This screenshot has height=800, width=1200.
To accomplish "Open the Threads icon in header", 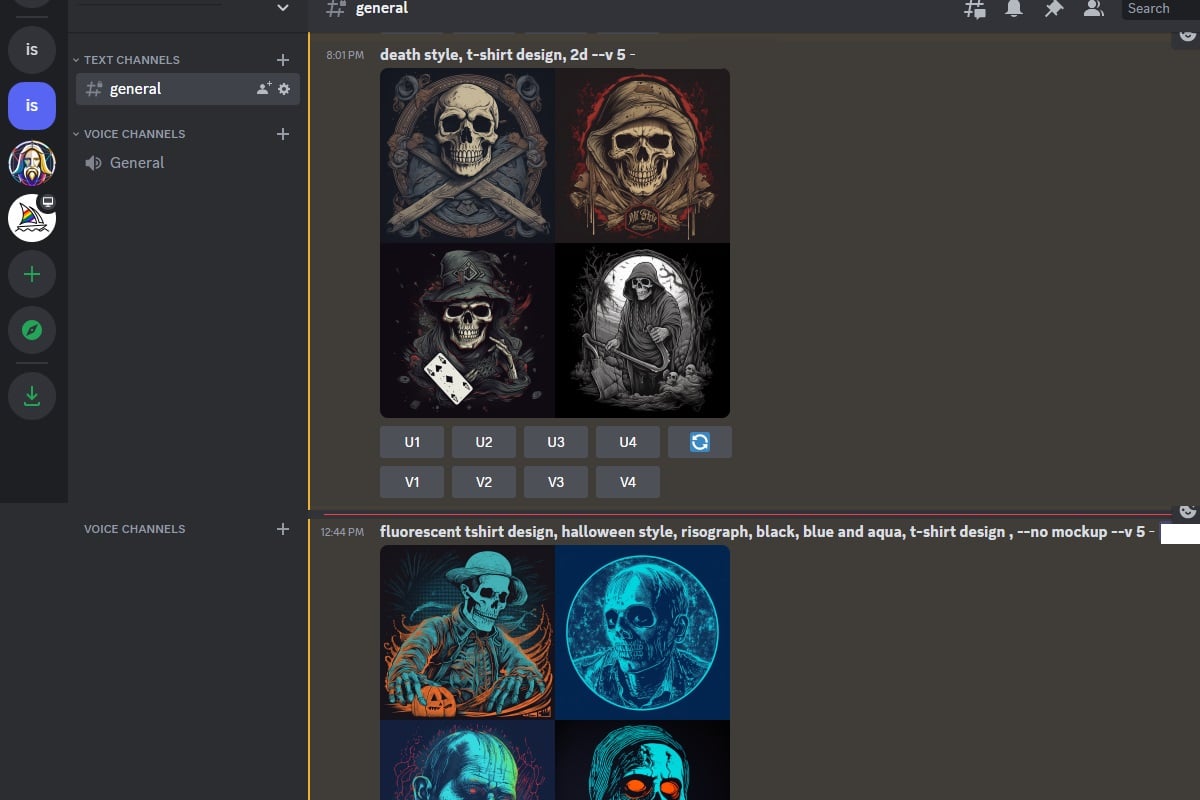I will coord(974,9).
